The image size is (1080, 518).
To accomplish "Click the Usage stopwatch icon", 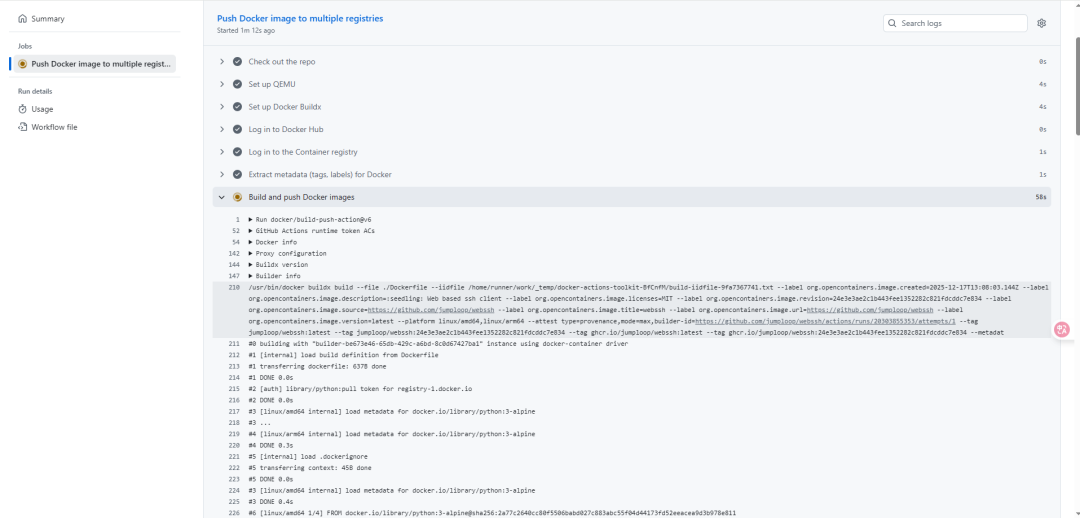I will pyautogui.click(x=23, y=109).
